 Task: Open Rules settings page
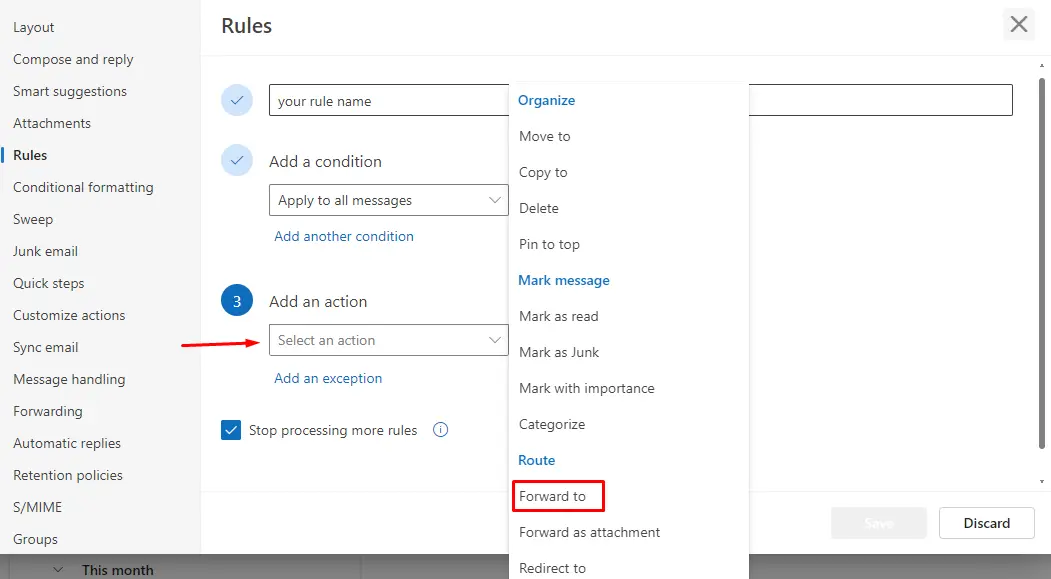(x=30, y=155)
